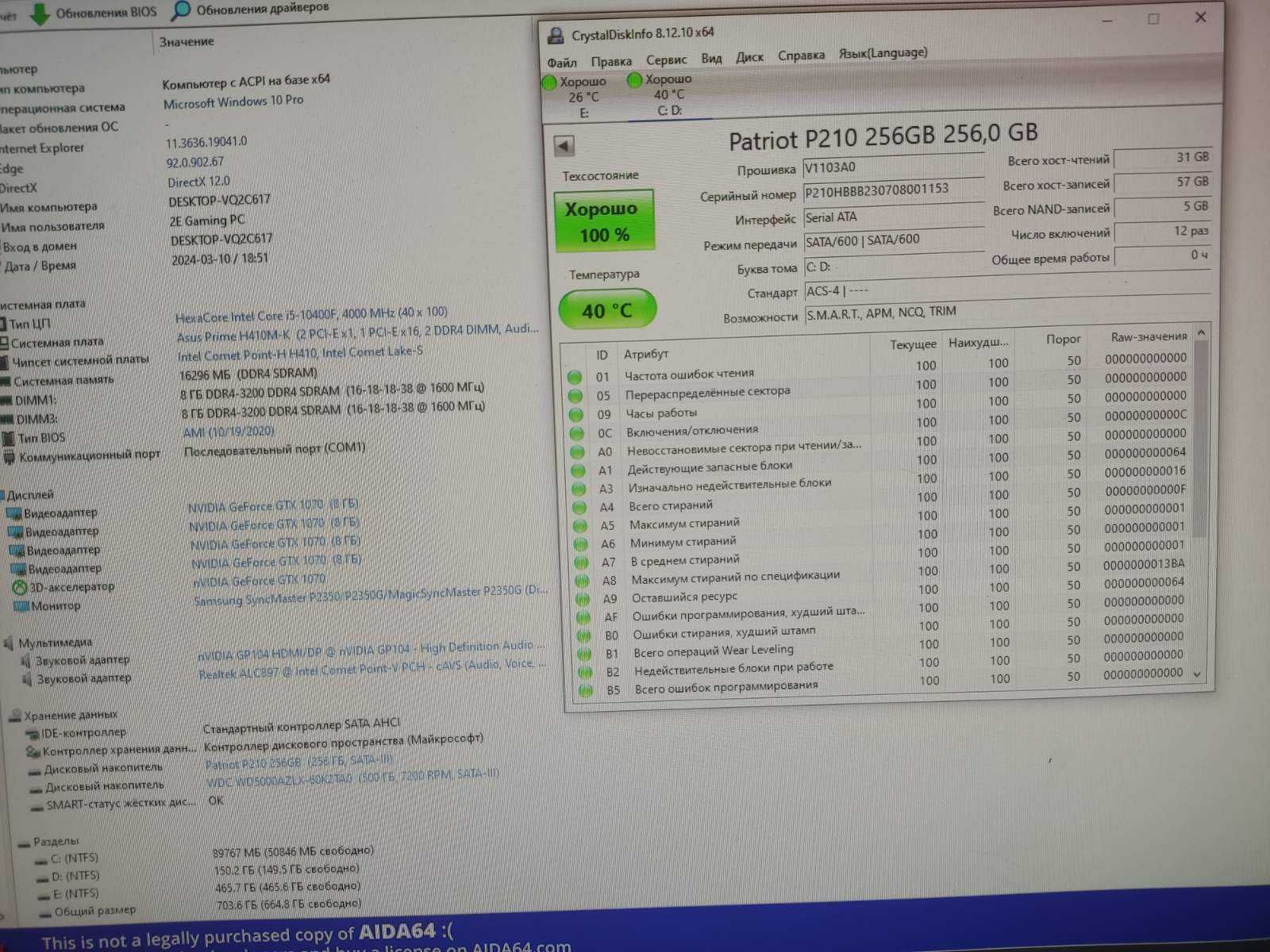Click status icon for A1 Действующие запасные блоки
Image resolution: width=1270 pixels, height=952 pixels.
578,470
